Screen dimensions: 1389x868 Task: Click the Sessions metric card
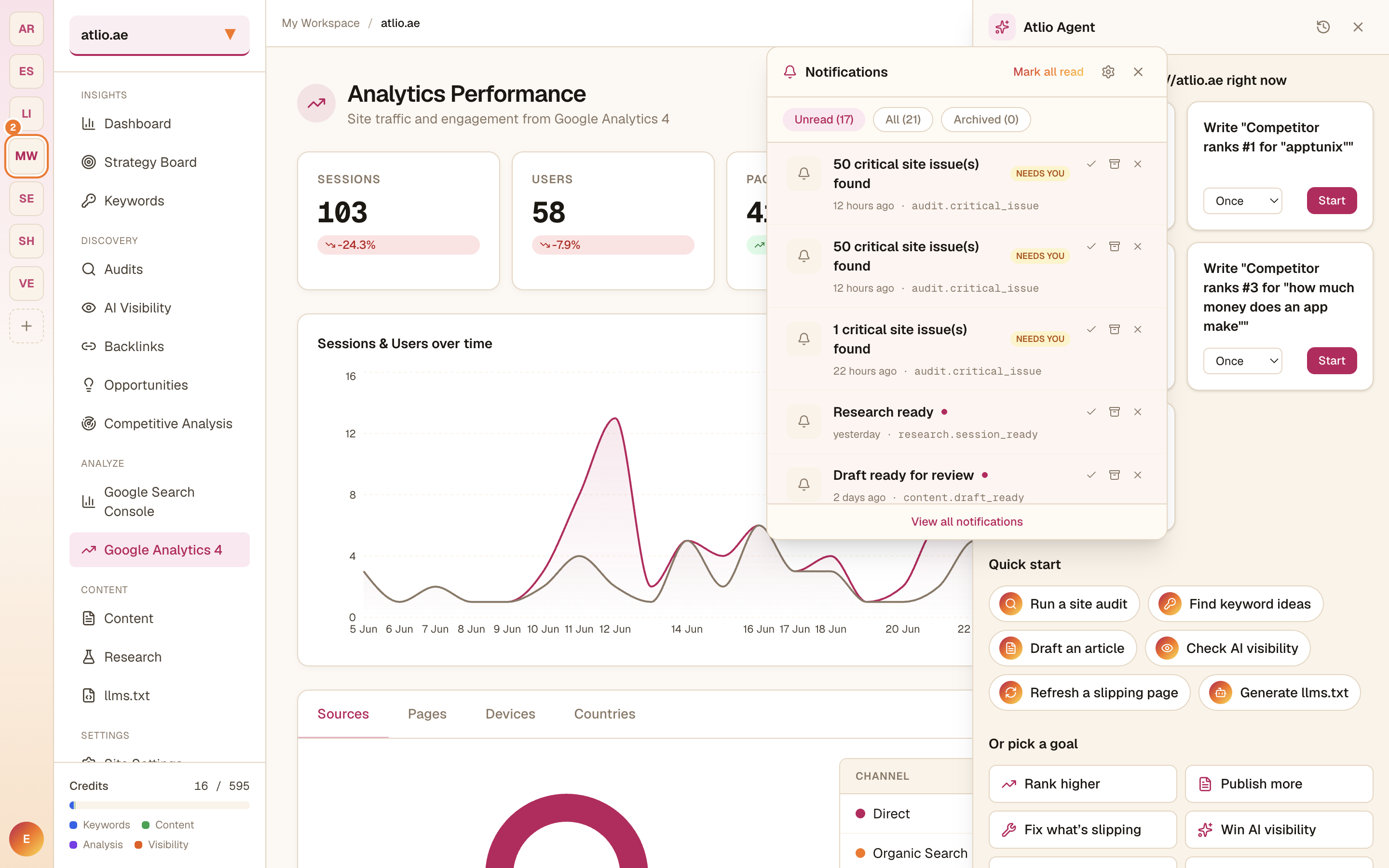tap(398, 221)
